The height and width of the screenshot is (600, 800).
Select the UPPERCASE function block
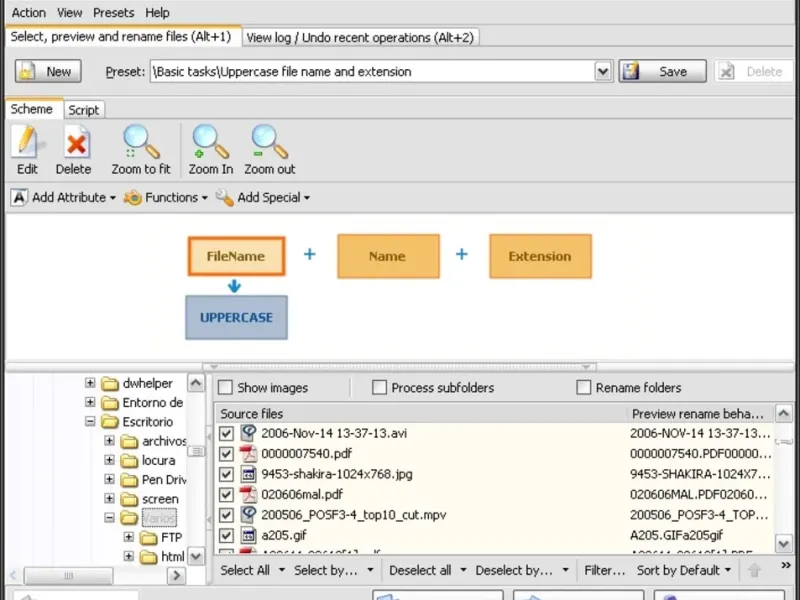pos(236,317)
